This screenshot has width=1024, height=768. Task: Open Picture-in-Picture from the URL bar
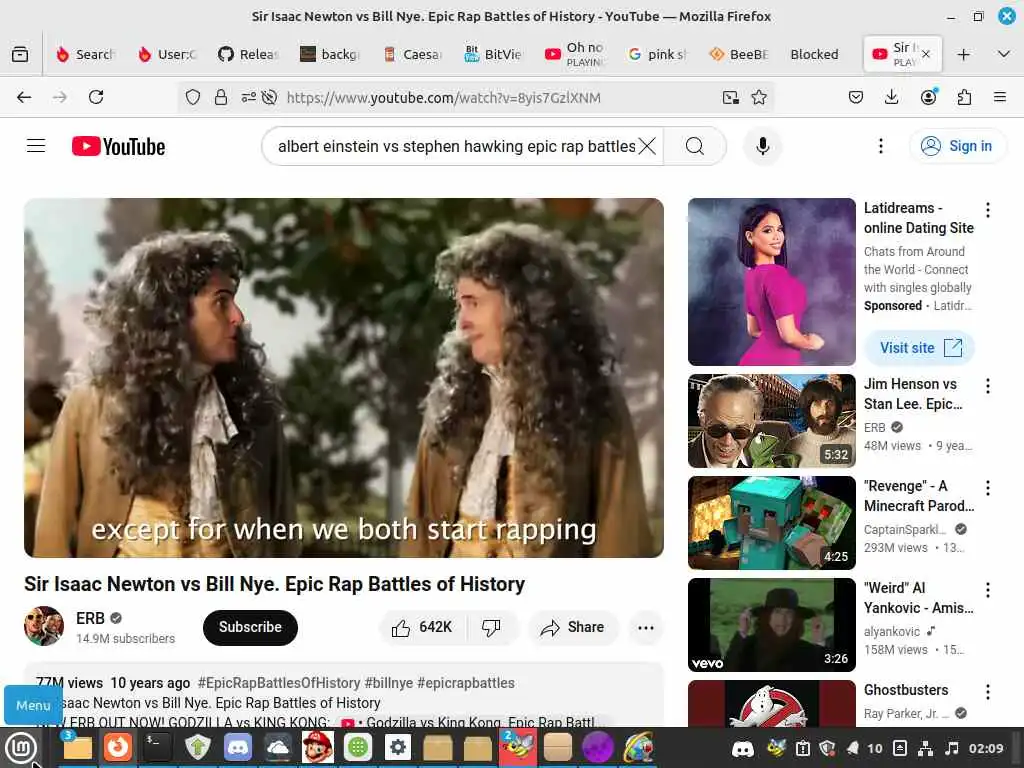(731, 97)
